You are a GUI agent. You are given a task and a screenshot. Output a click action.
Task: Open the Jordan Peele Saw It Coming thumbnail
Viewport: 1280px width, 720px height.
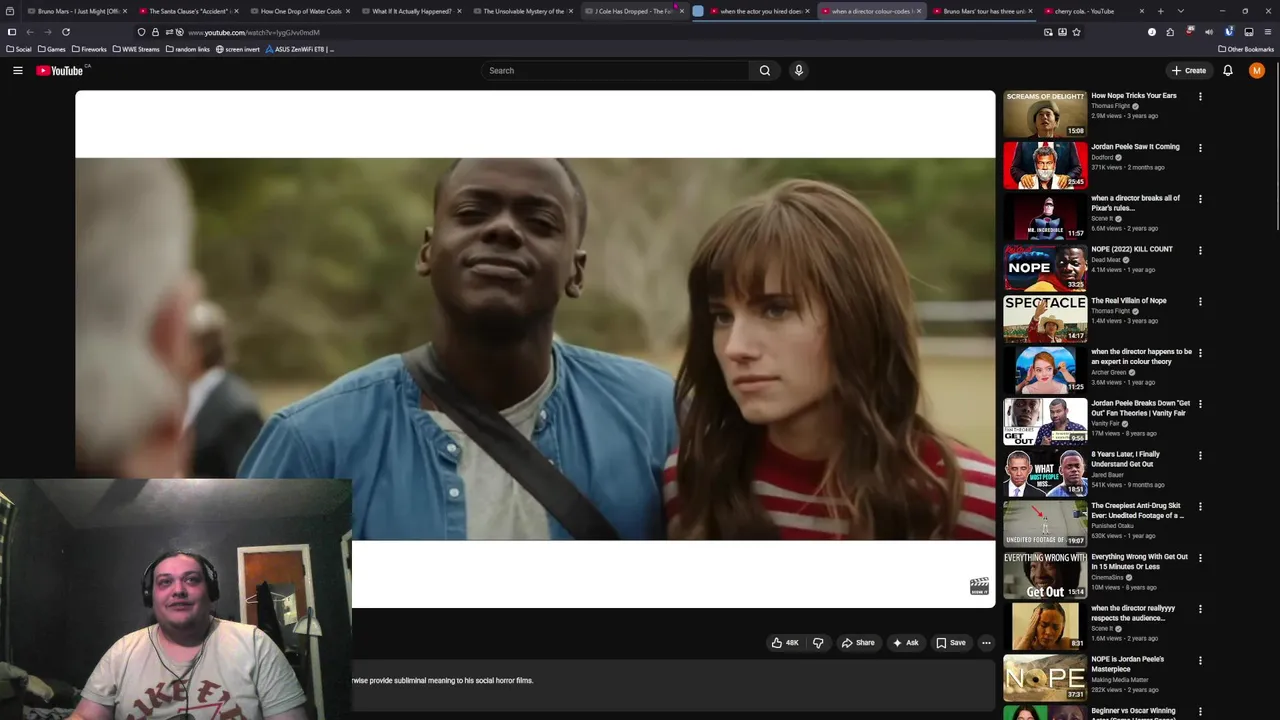click(1045, 165)
